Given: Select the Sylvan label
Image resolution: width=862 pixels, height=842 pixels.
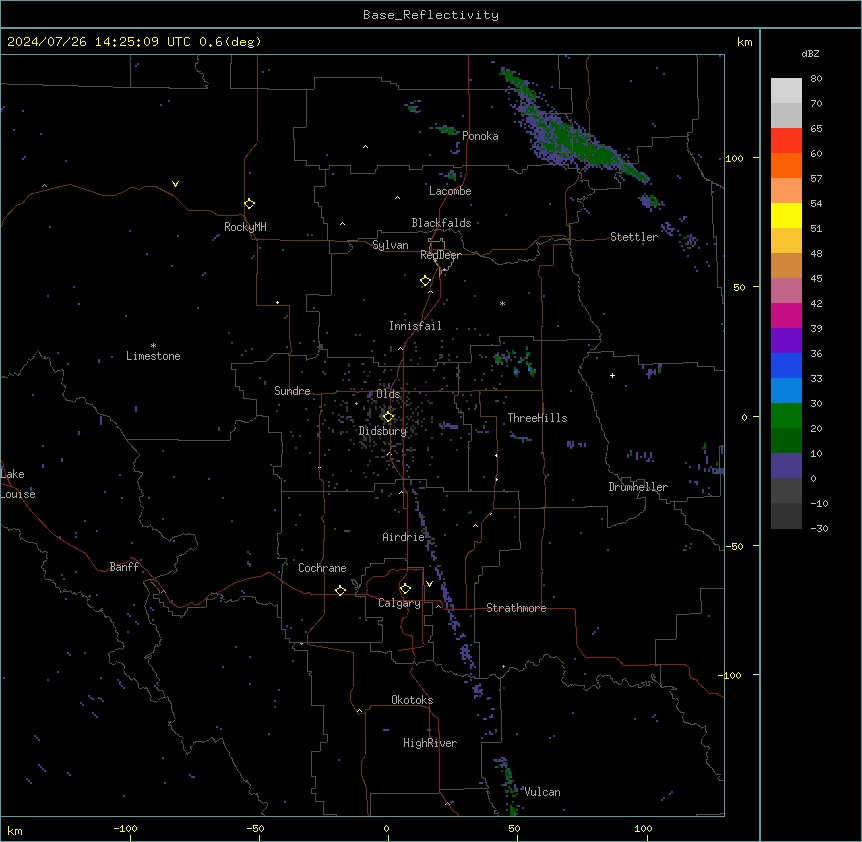Looking at the screenshot, I should tap(390, 246).
